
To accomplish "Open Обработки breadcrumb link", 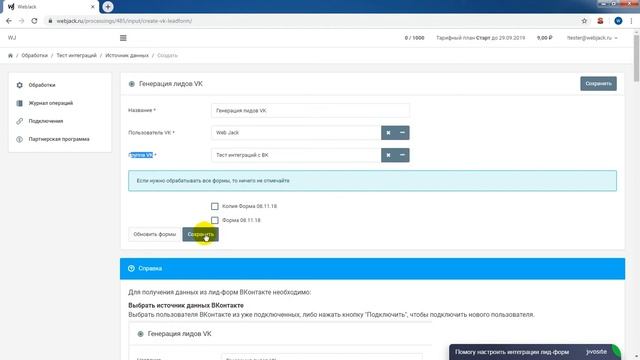I will [x=34, y=56].
